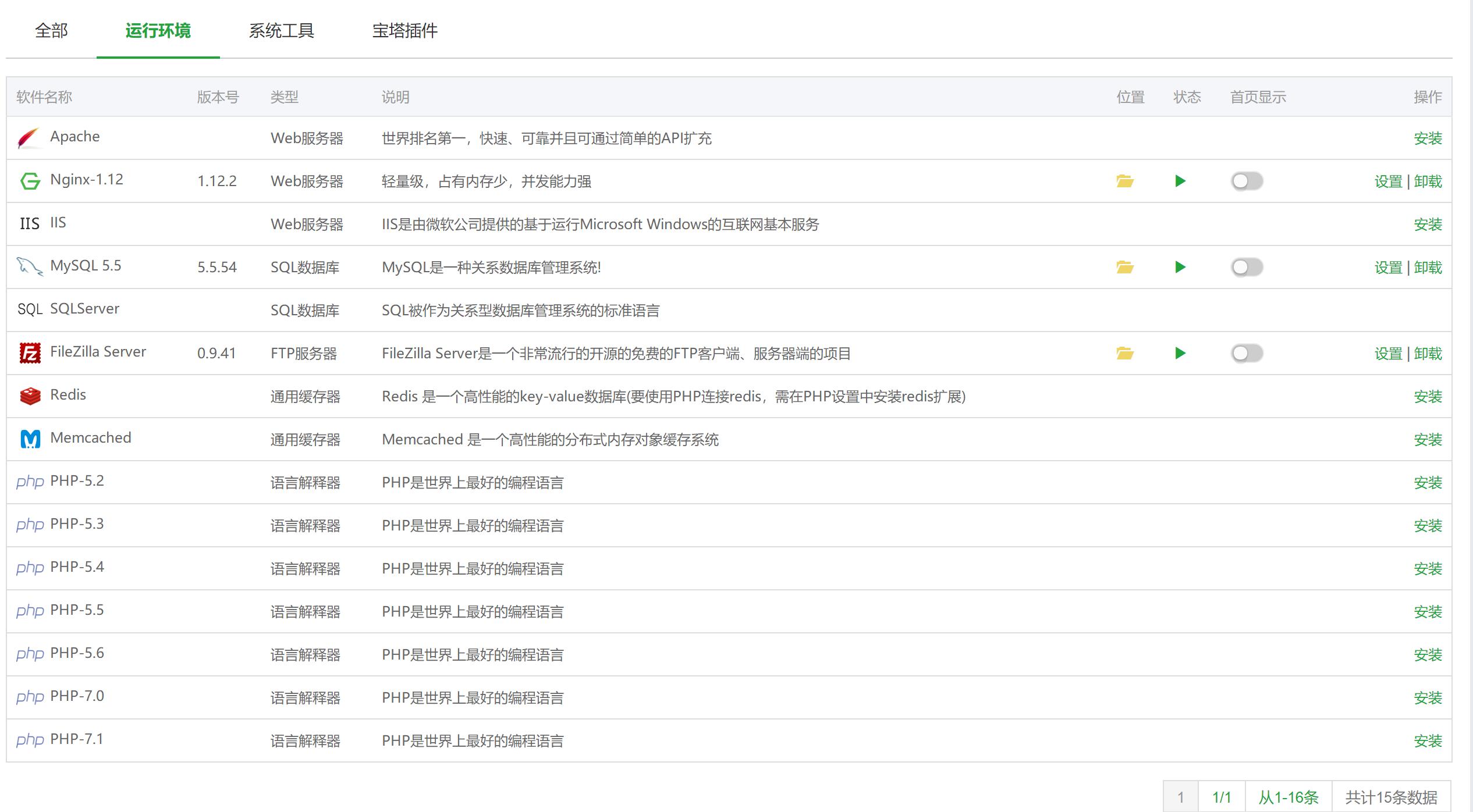Install Redis via 安装 link
1473x812 pixels.
coord(1428,397)
